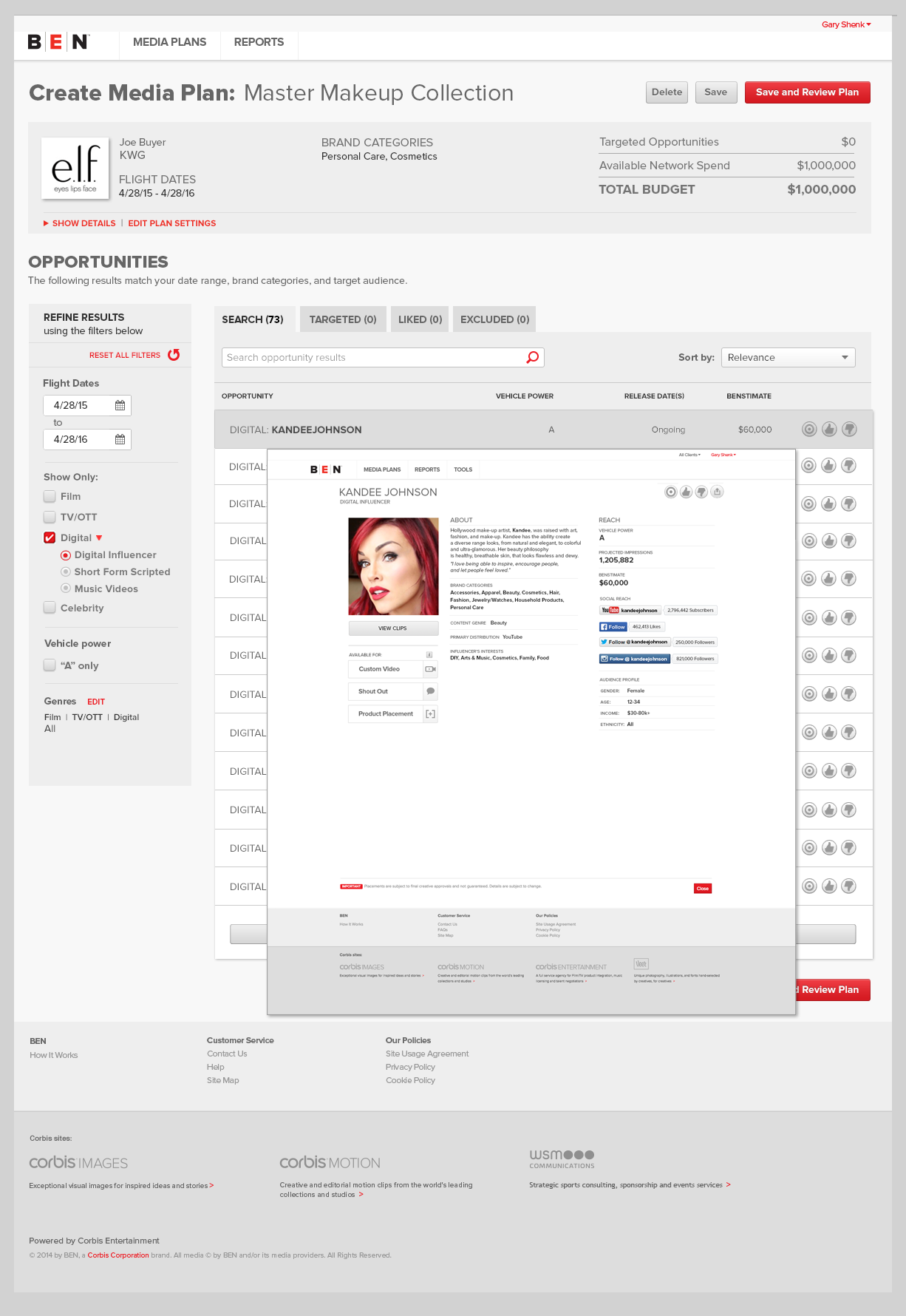Click the Save and Review Plan button

(x=807, y=92)
